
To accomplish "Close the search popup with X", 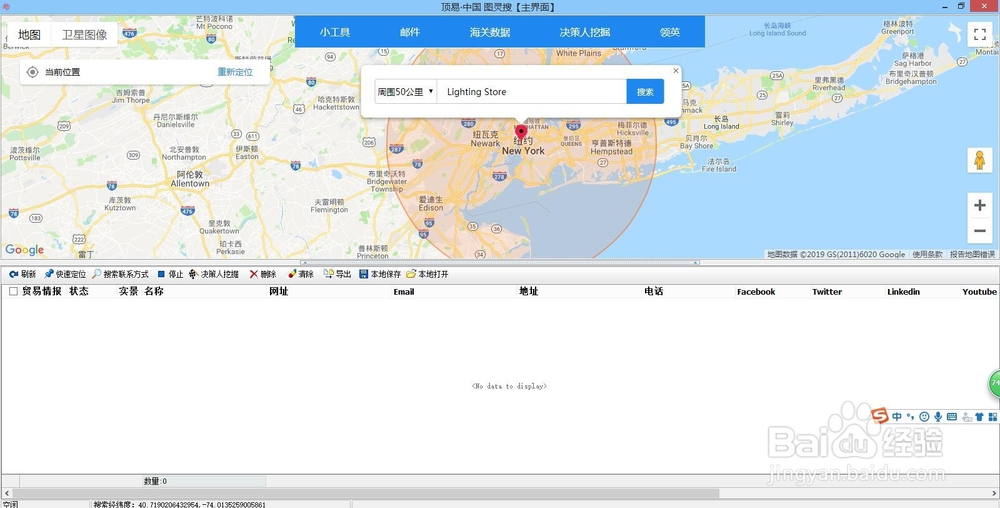I will point(676,71).
